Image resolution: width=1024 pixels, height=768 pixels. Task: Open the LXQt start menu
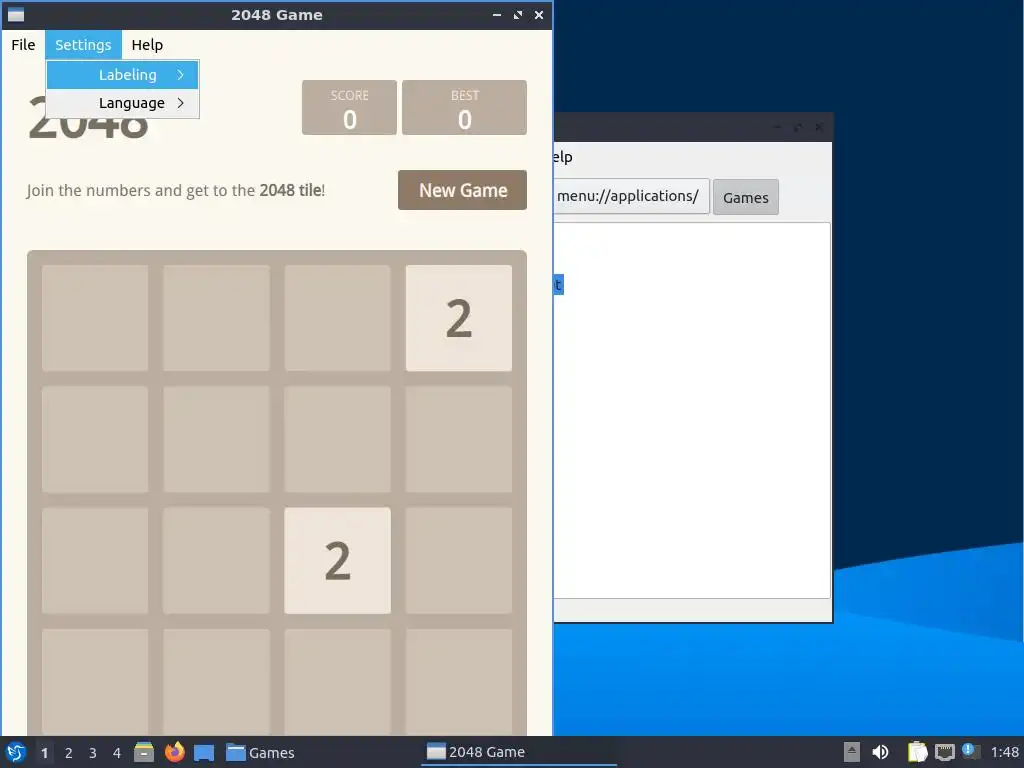click(16, 752)
